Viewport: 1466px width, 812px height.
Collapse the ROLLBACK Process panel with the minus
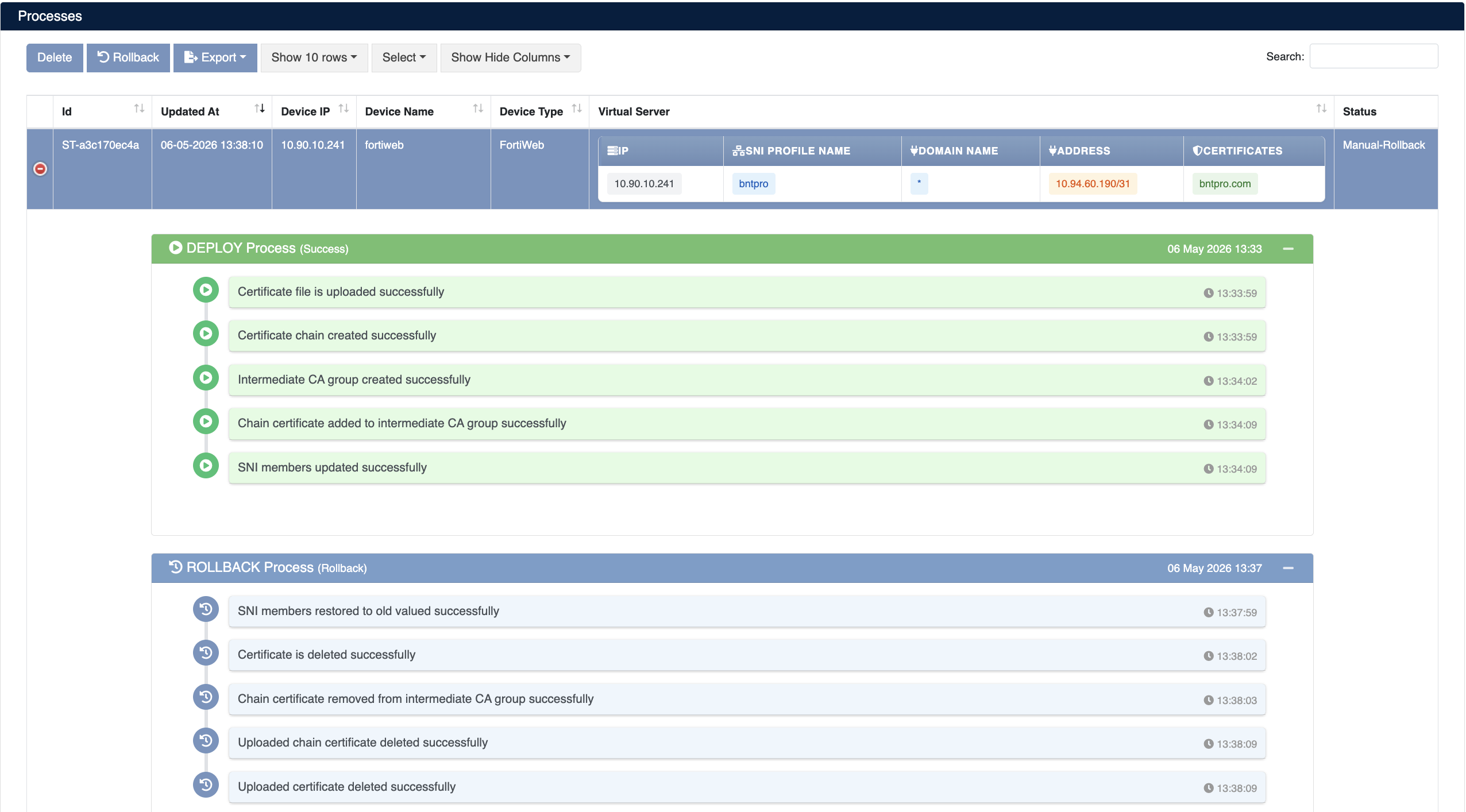pyautogui.click(x=1288, y=568)
